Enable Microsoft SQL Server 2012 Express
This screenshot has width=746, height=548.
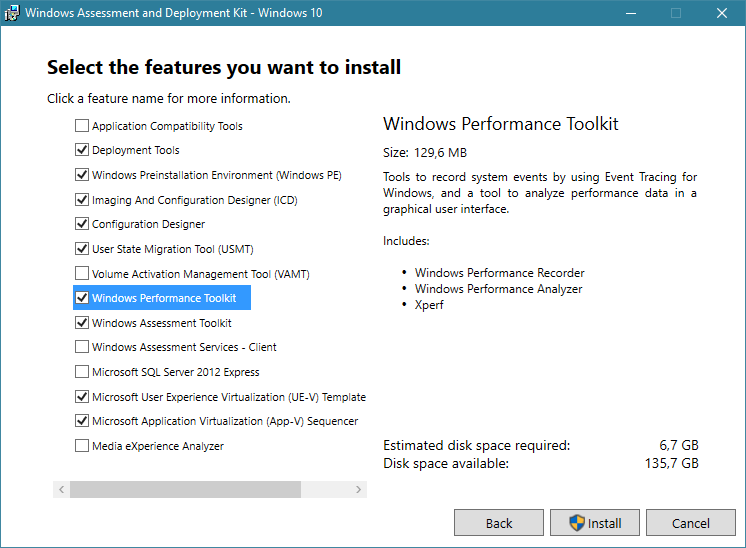click(x=82, y=372)
